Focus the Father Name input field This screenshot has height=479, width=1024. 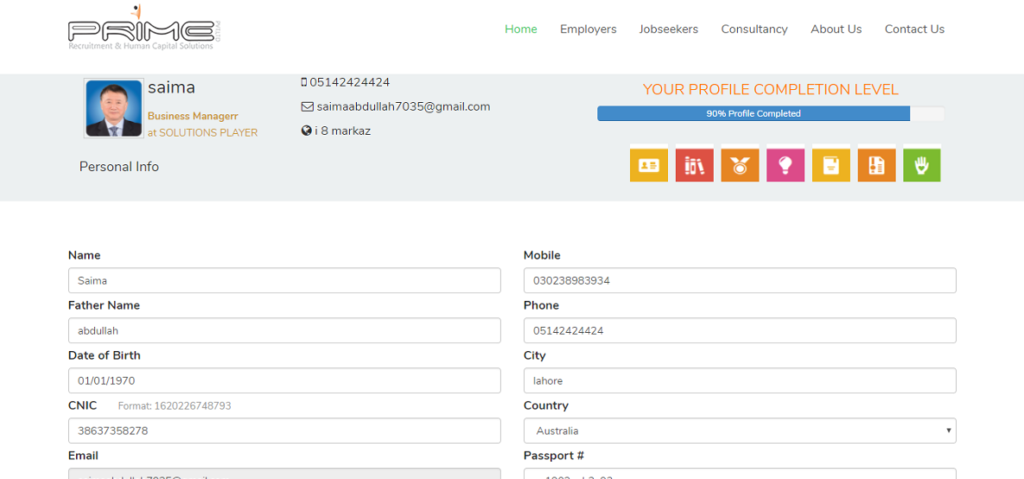284,331
